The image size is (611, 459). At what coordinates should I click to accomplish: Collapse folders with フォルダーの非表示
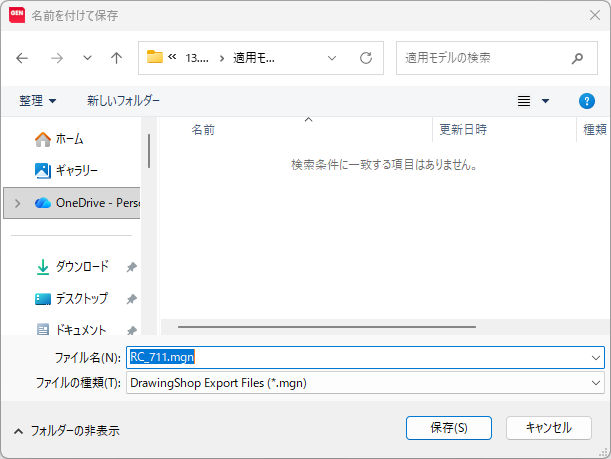(x=67, y=431)
